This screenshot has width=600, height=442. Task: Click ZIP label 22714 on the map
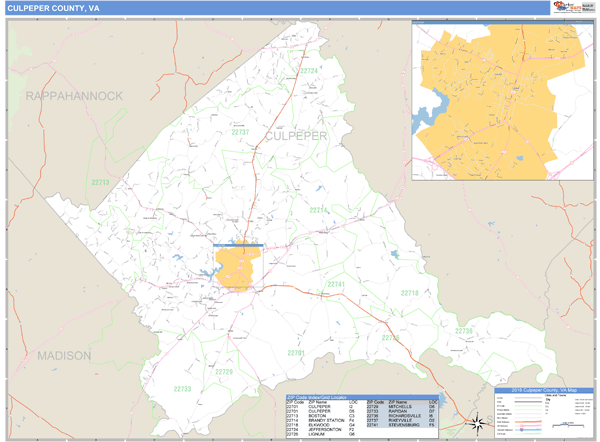[x=318, y=210]
